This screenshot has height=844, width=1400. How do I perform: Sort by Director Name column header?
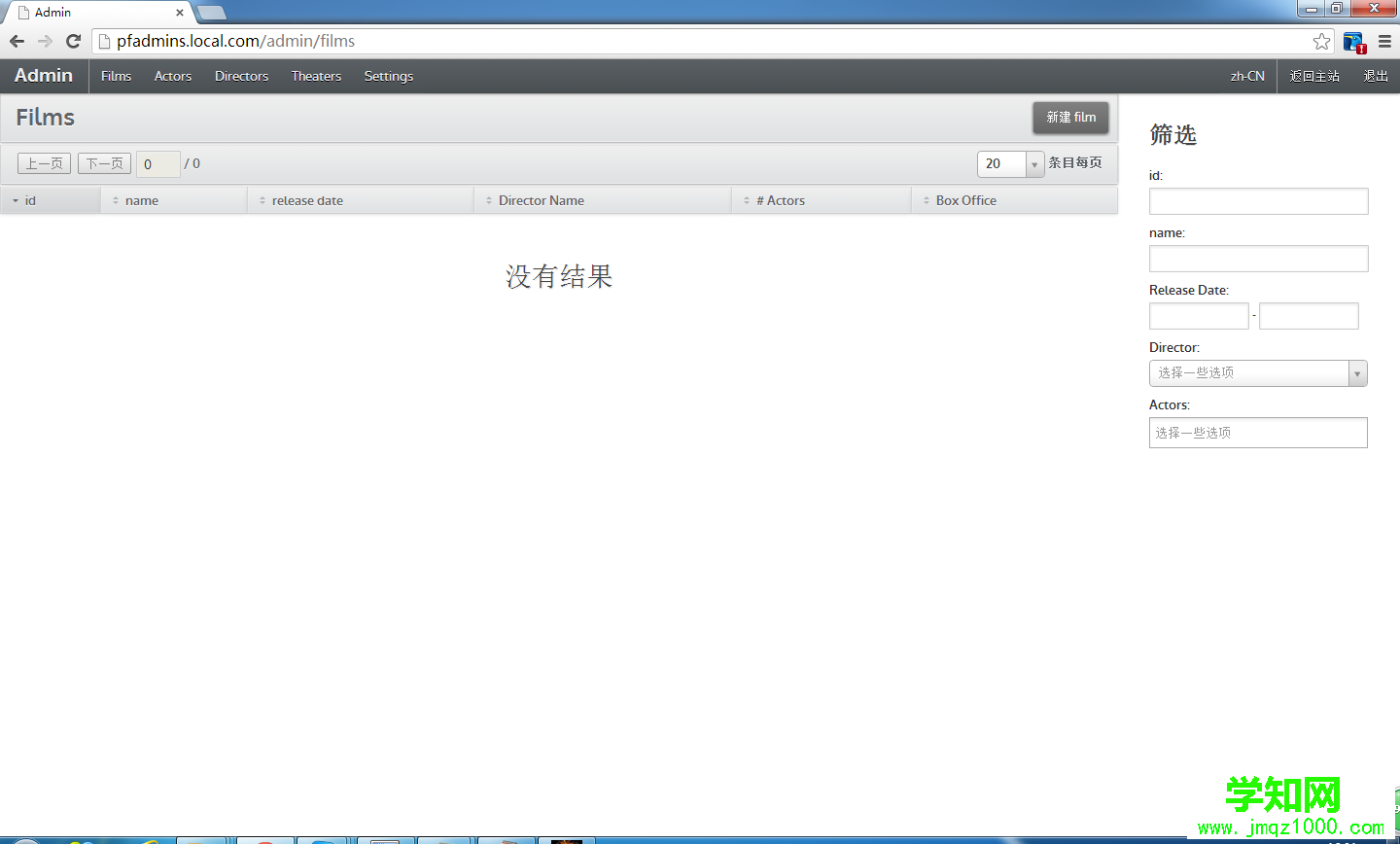coord(603,200)
